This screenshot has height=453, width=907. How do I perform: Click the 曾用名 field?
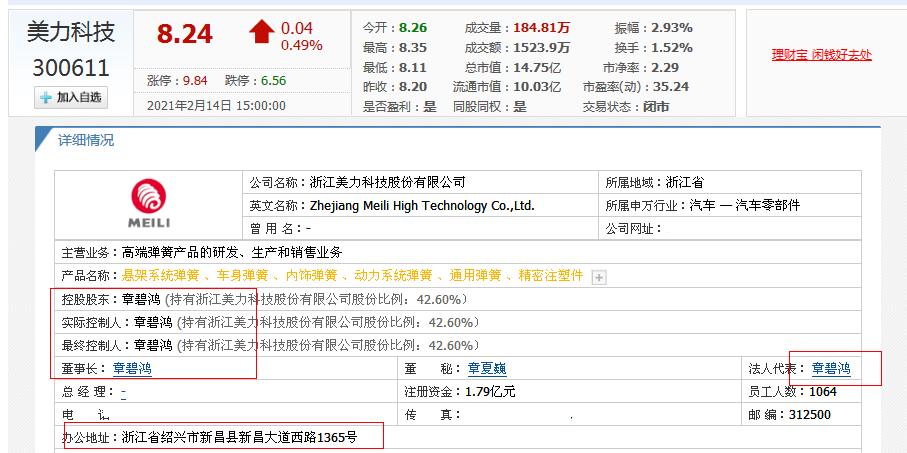click(421, 229)
